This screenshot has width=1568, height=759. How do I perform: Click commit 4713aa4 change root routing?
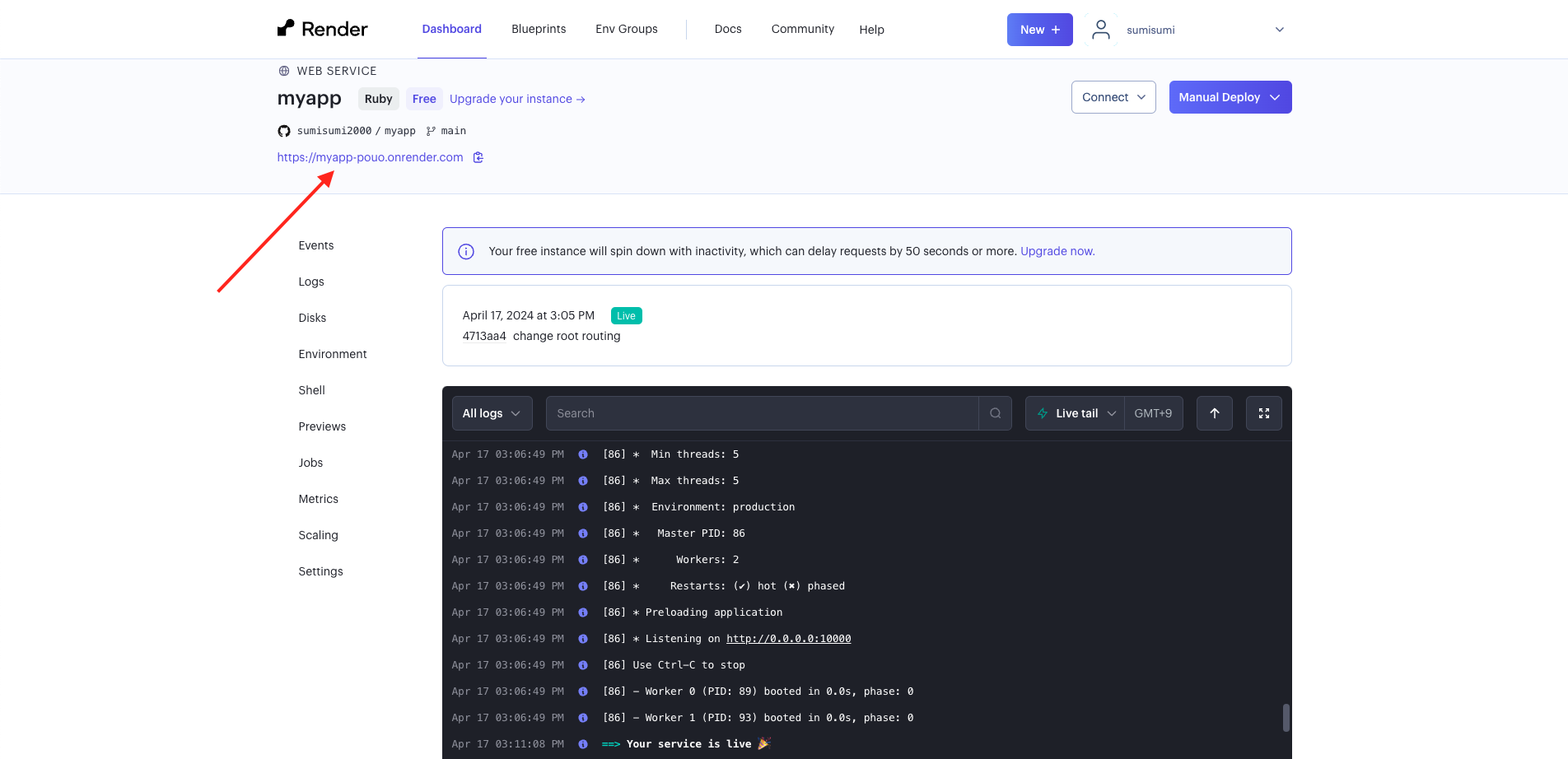(x=541, y=336)
